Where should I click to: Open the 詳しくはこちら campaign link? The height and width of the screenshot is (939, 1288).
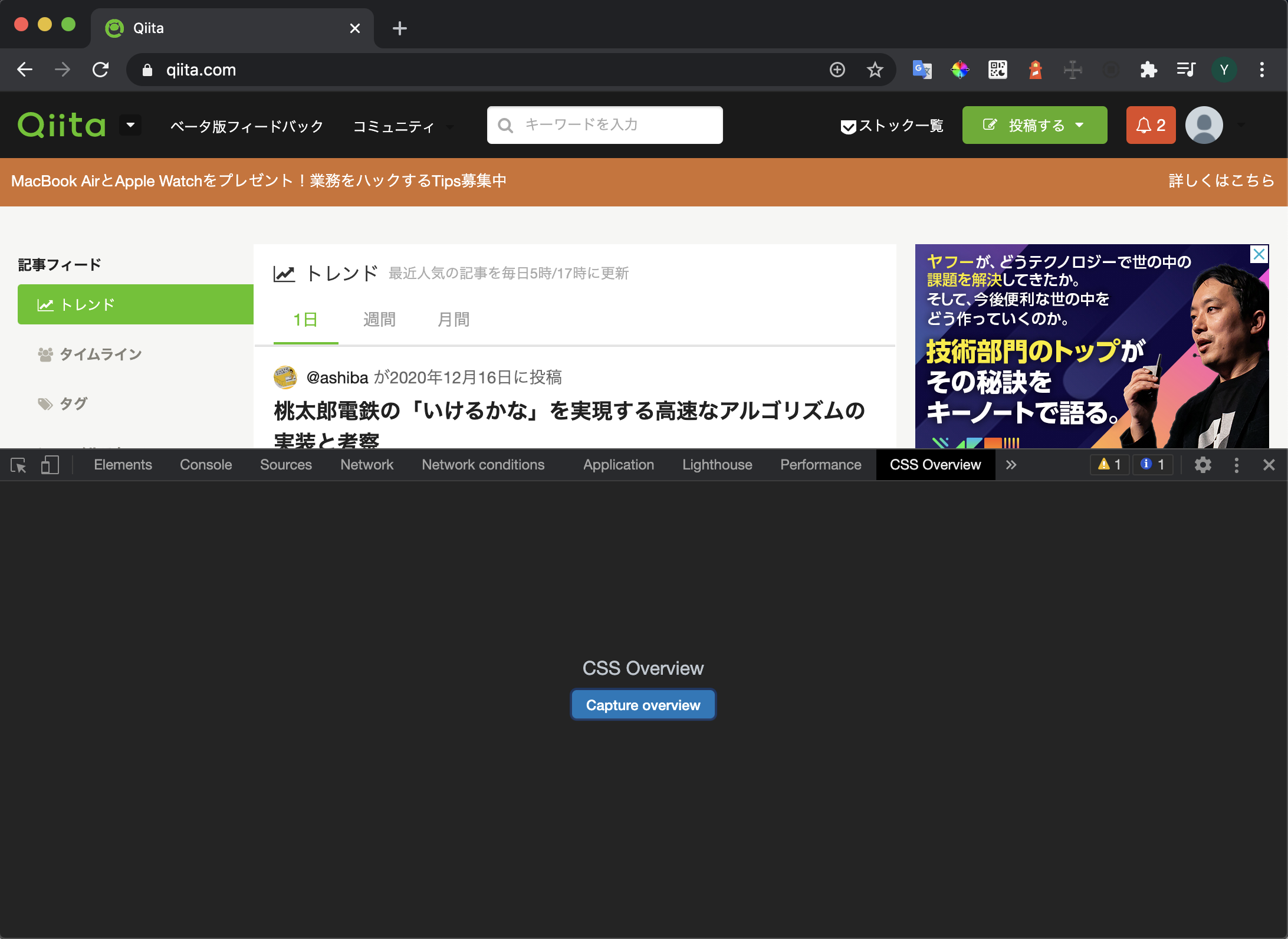[1220, 181]
